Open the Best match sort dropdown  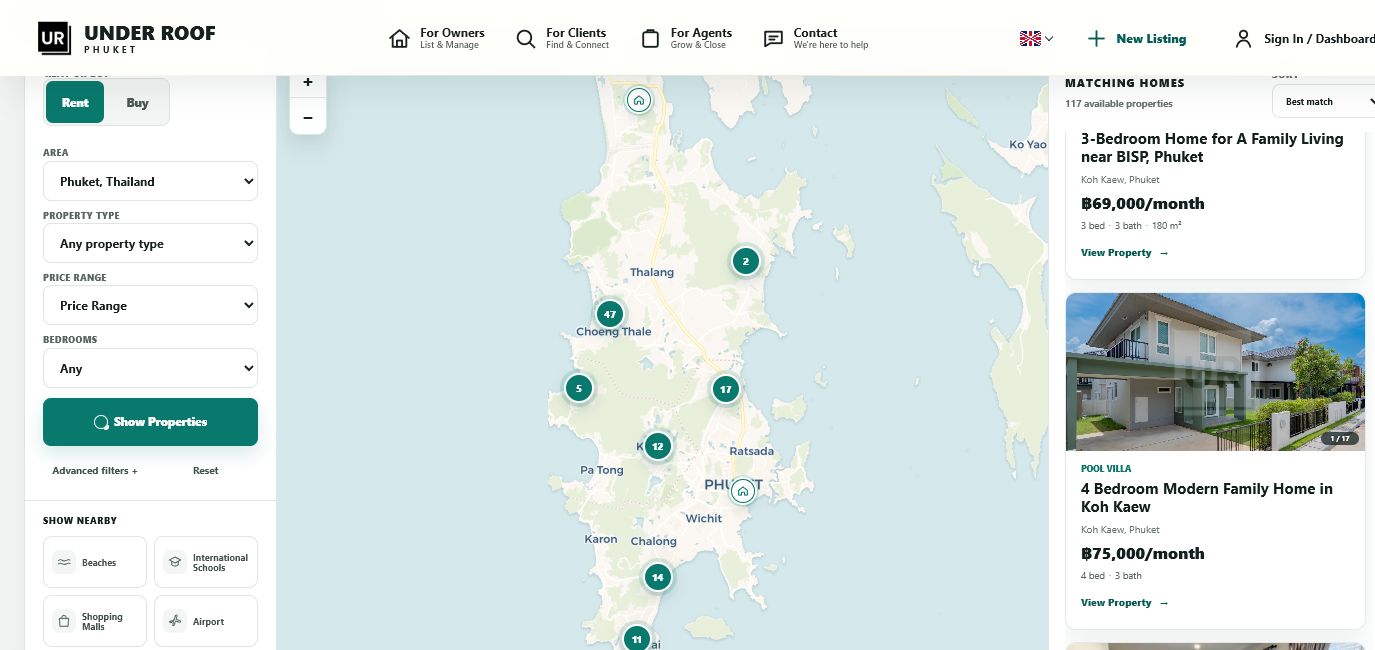tap(1324, 101)
